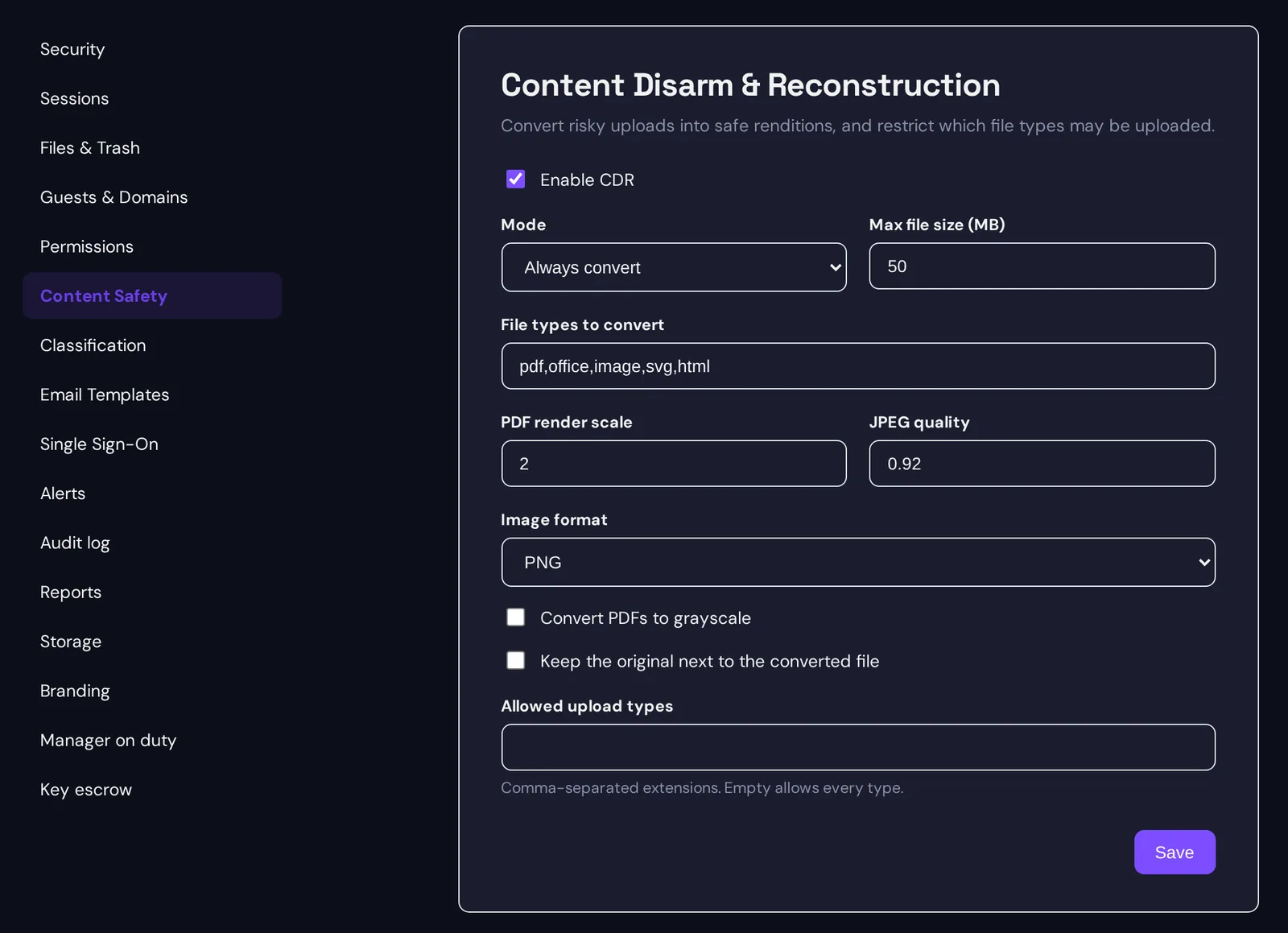This screenshot has height=933, width=1288.
Task: Open Storage settings
Action: pyautogui.click(x=152, y=642)
